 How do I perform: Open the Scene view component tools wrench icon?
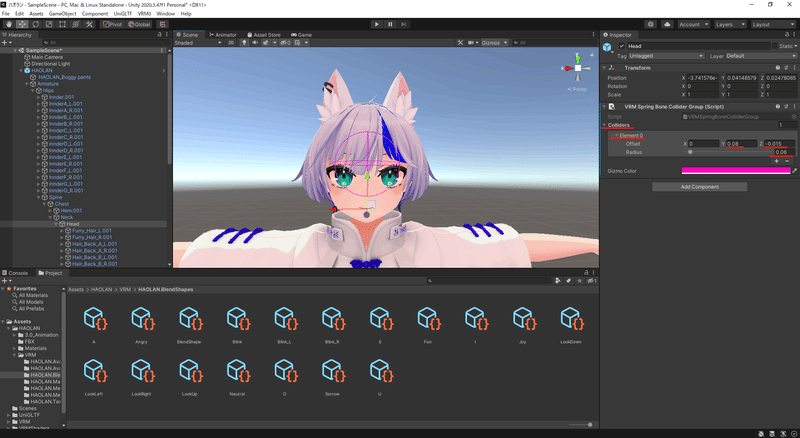tap(460, 42)
